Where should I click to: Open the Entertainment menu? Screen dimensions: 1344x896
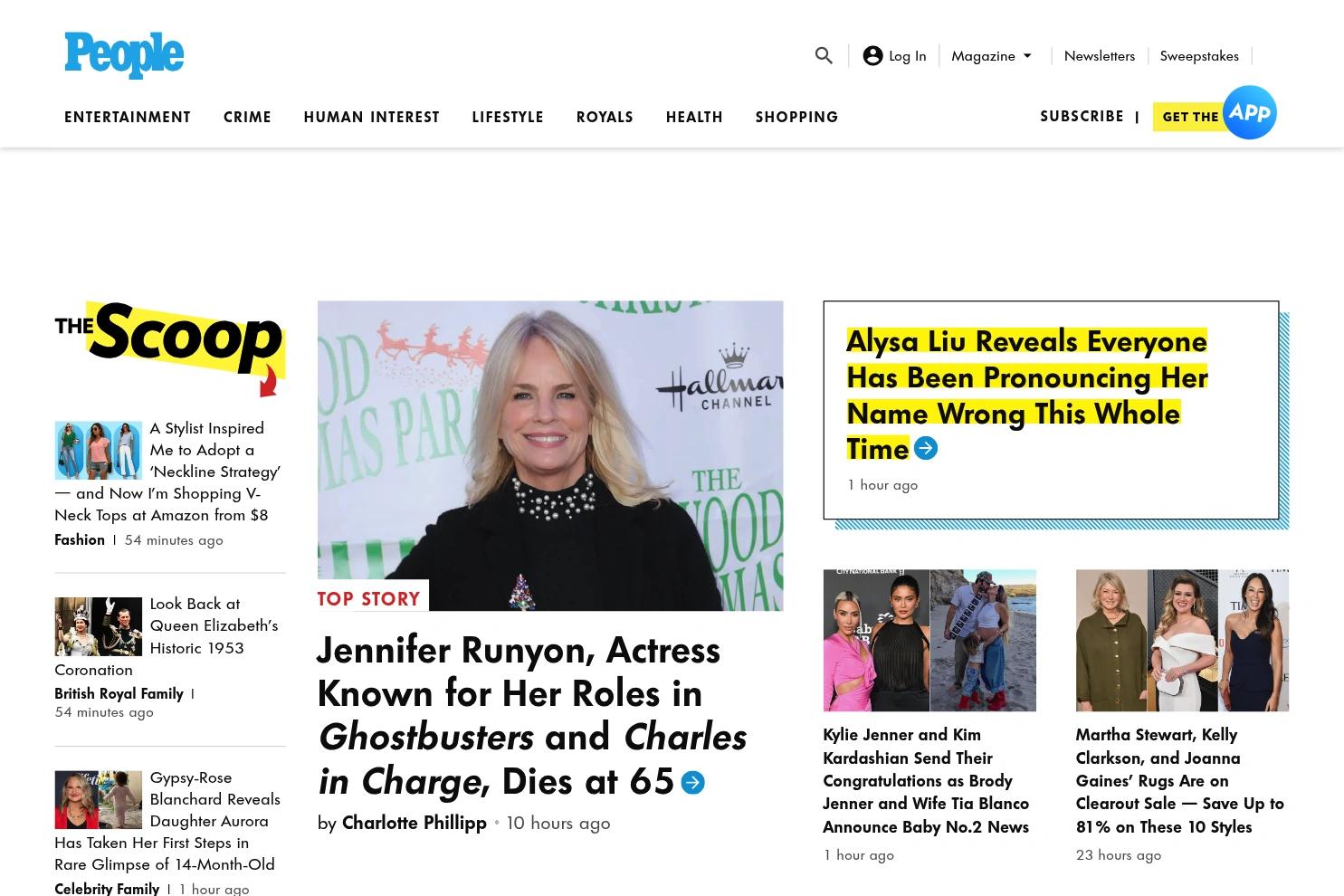(128, 117)
